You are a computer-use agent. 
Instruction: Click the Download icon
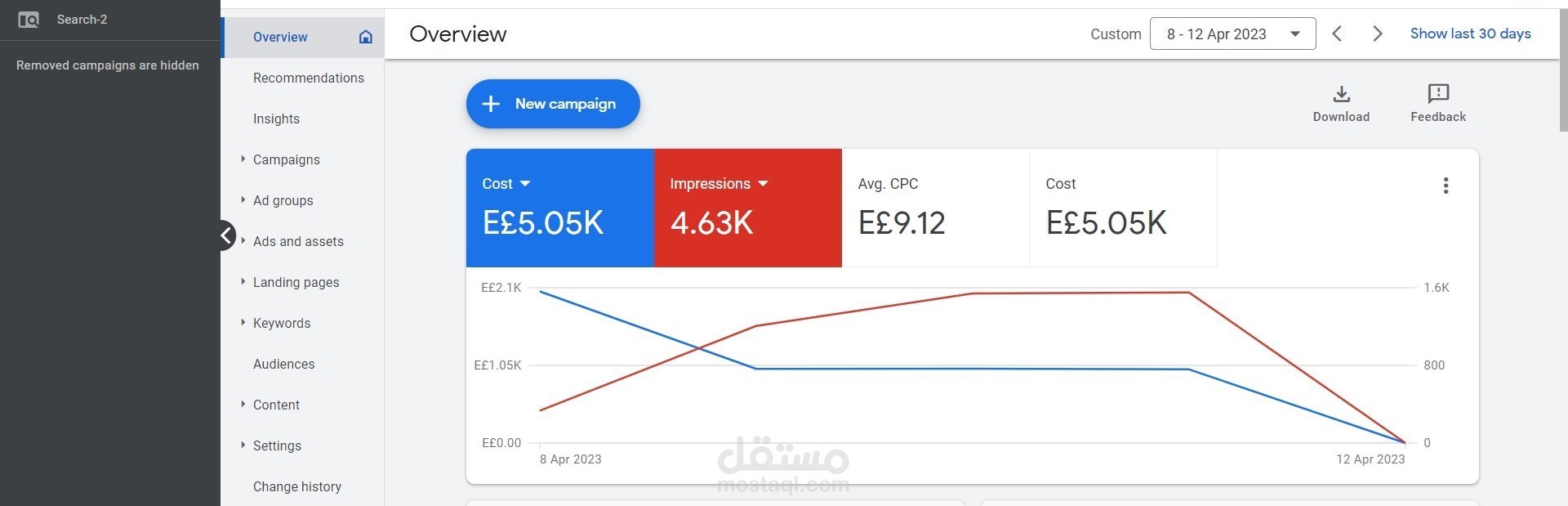[1341, 94]
